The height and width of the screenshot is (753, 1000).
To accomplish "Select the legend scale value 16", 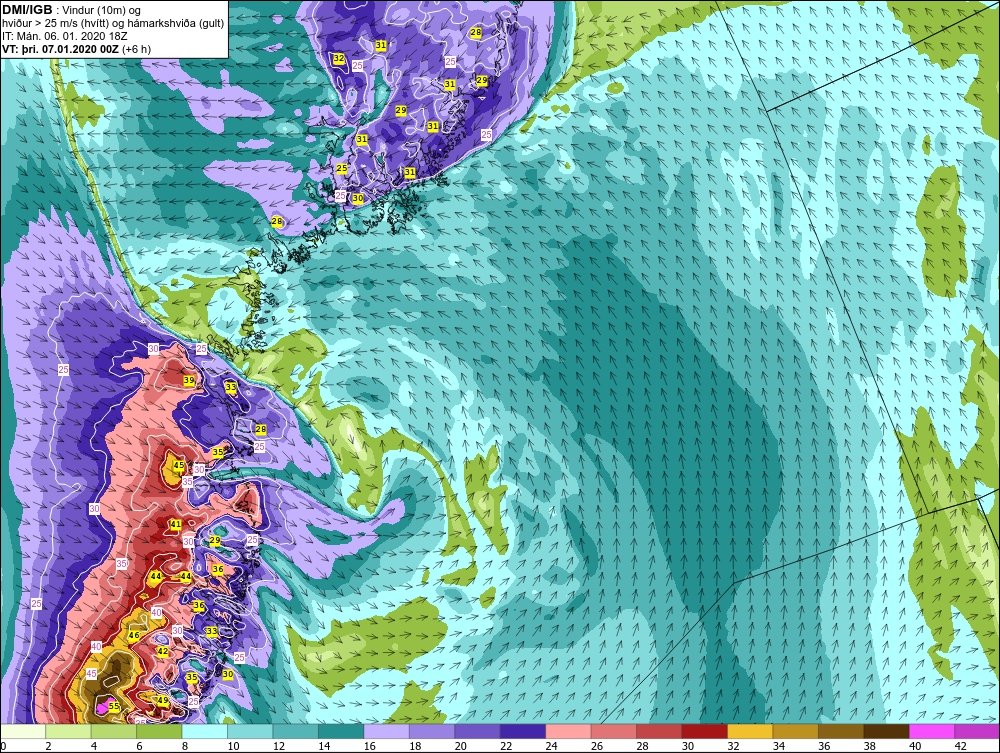I will pos(370,746).
